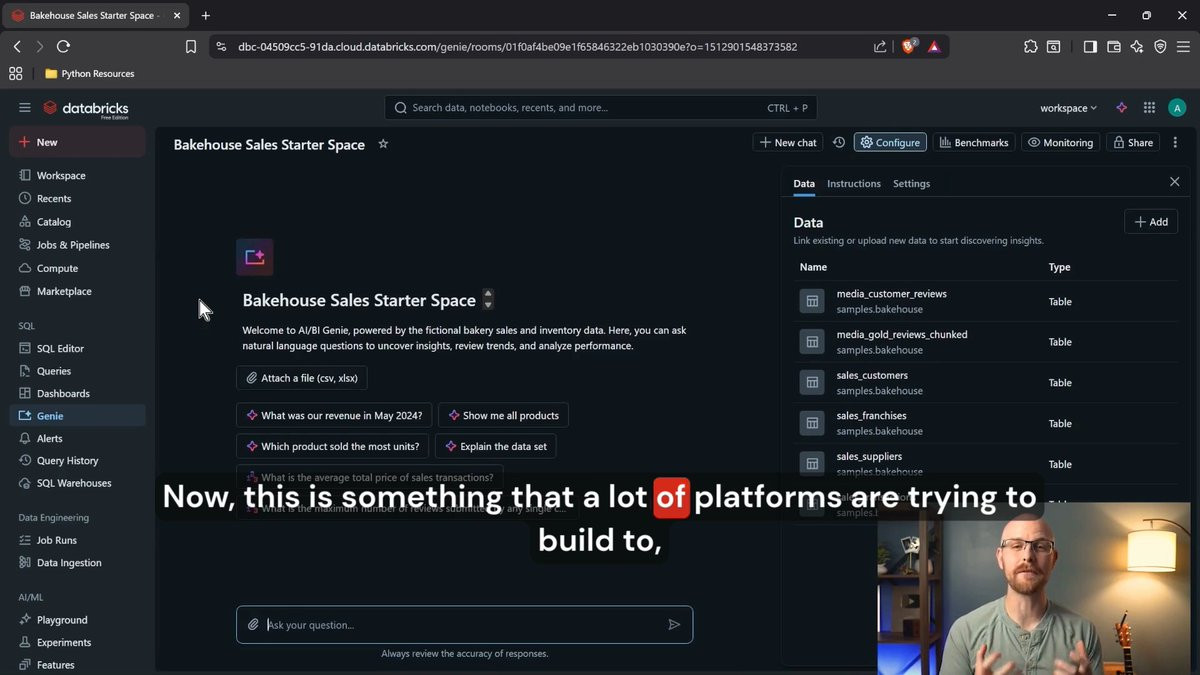Click the Genie space logo icon
Viewport: 1200px width, 675px height.
point(255,257)
